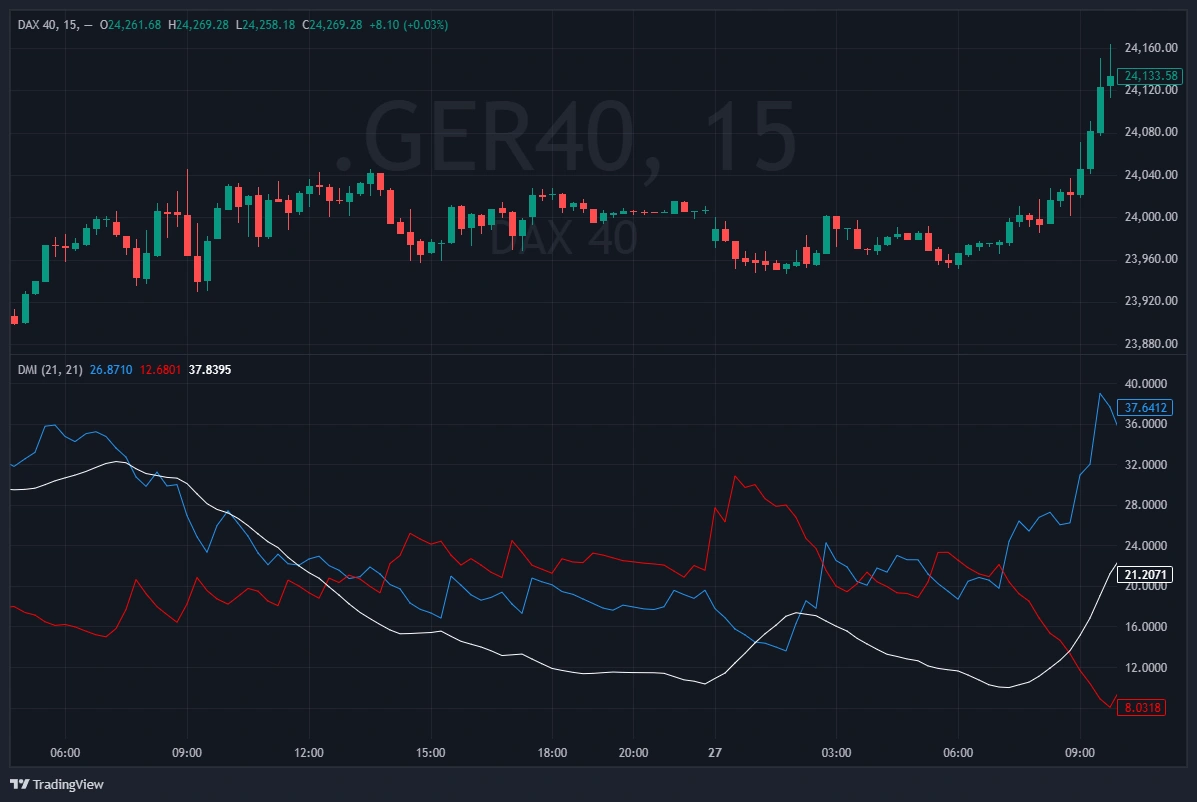Click the open value O24,261.68

(131, 24)
